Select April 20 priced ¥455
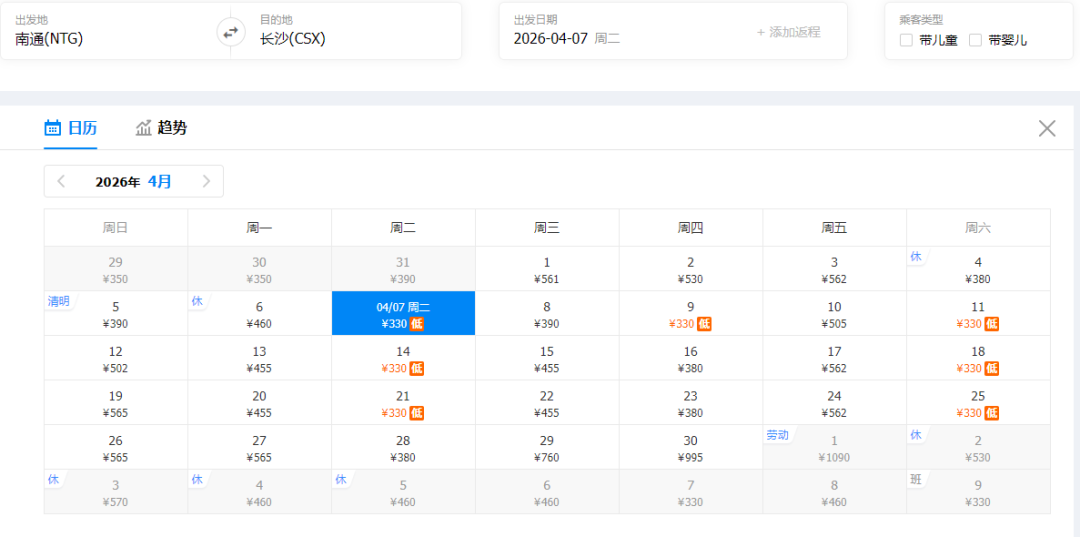The image size is (1080, 537). [x=260, y=403]
